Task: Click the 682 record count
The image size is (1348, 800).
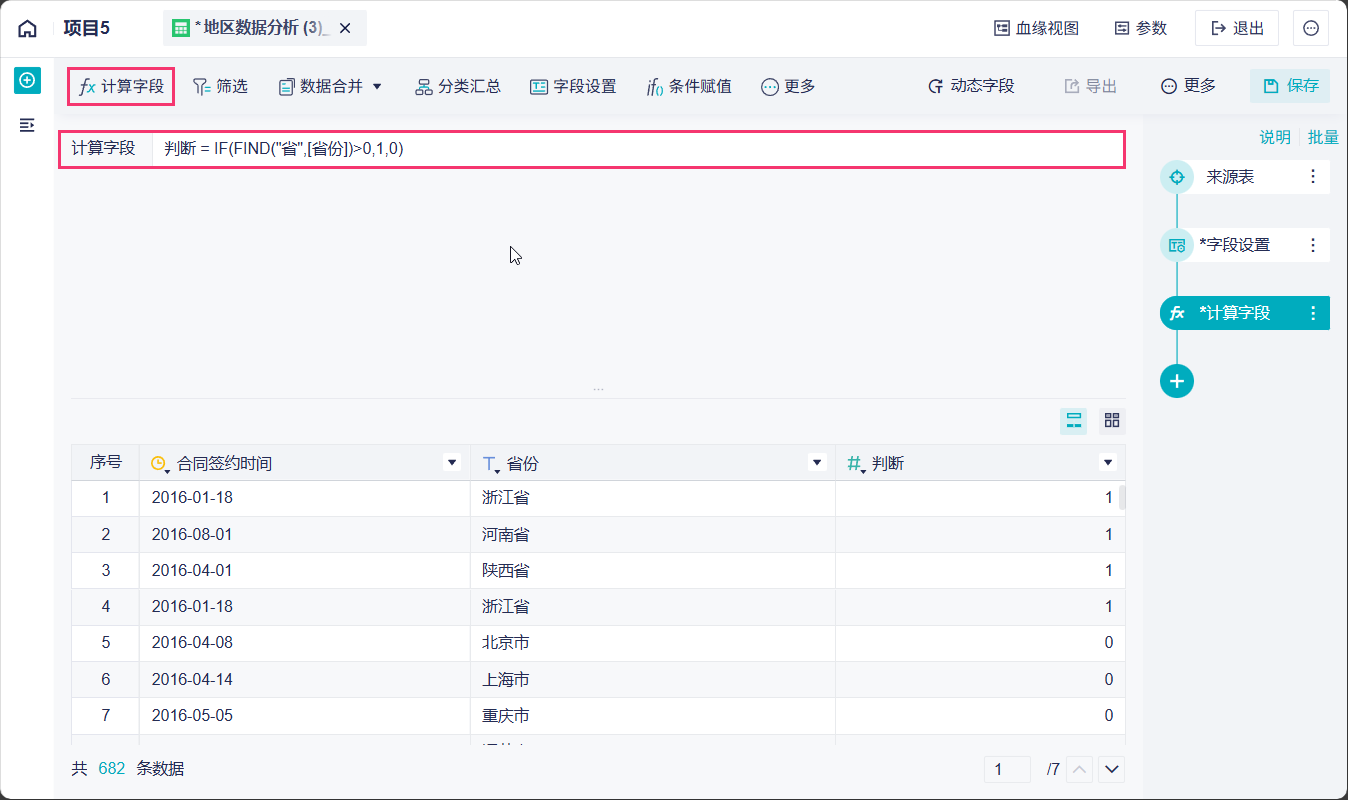Action: pyautogui.click(x=111, y=768)
